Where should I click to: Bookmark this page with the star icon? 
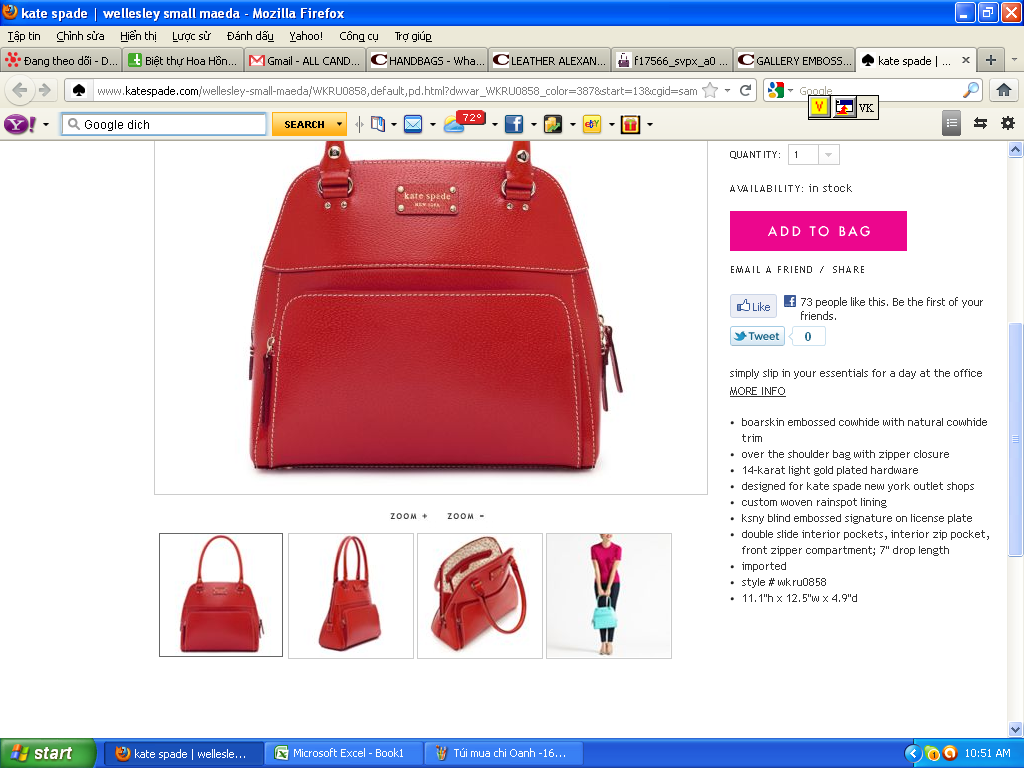click(710, 91)
